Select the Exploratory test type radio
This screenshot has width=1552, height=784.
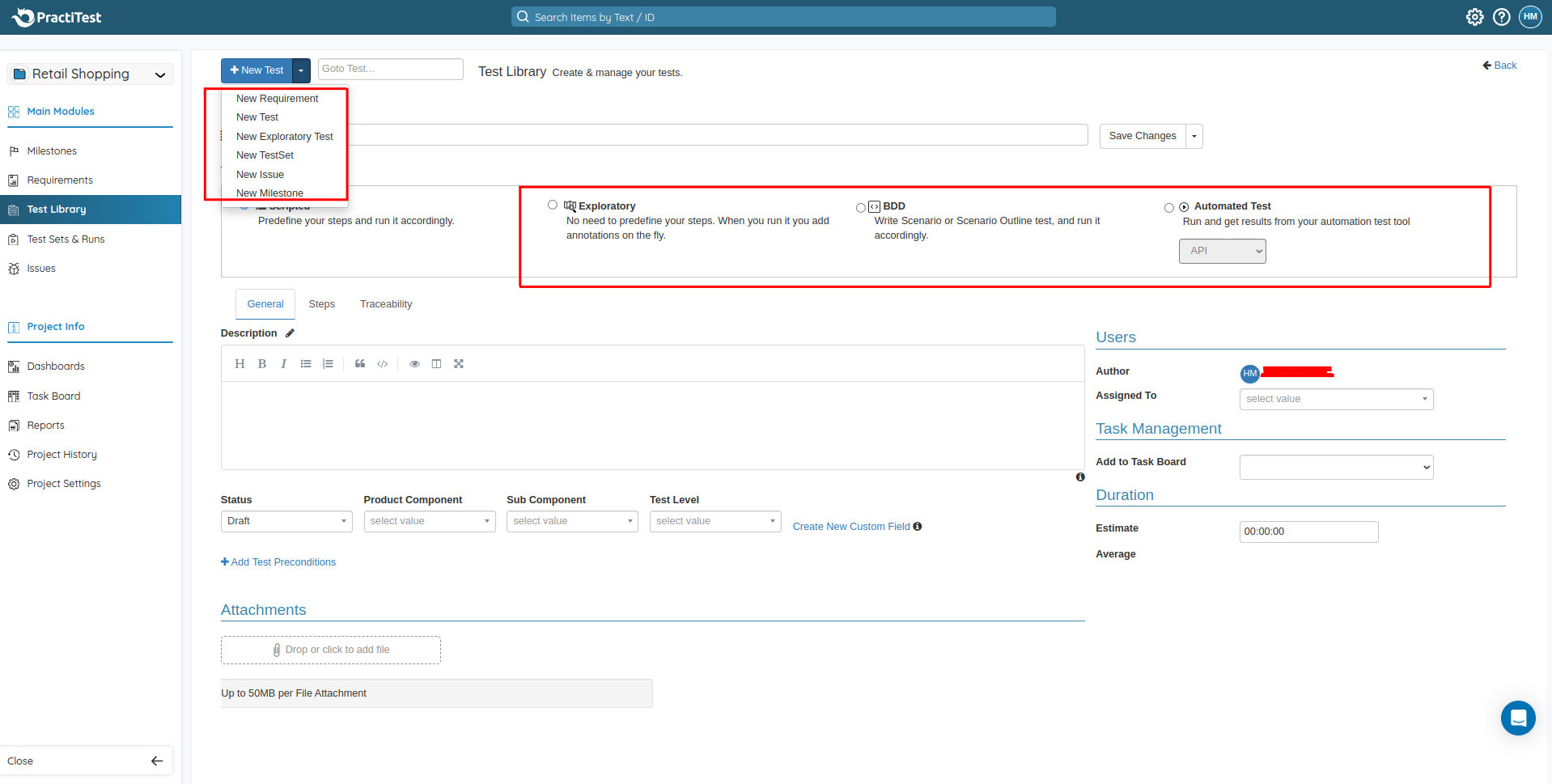coord(553,206)
